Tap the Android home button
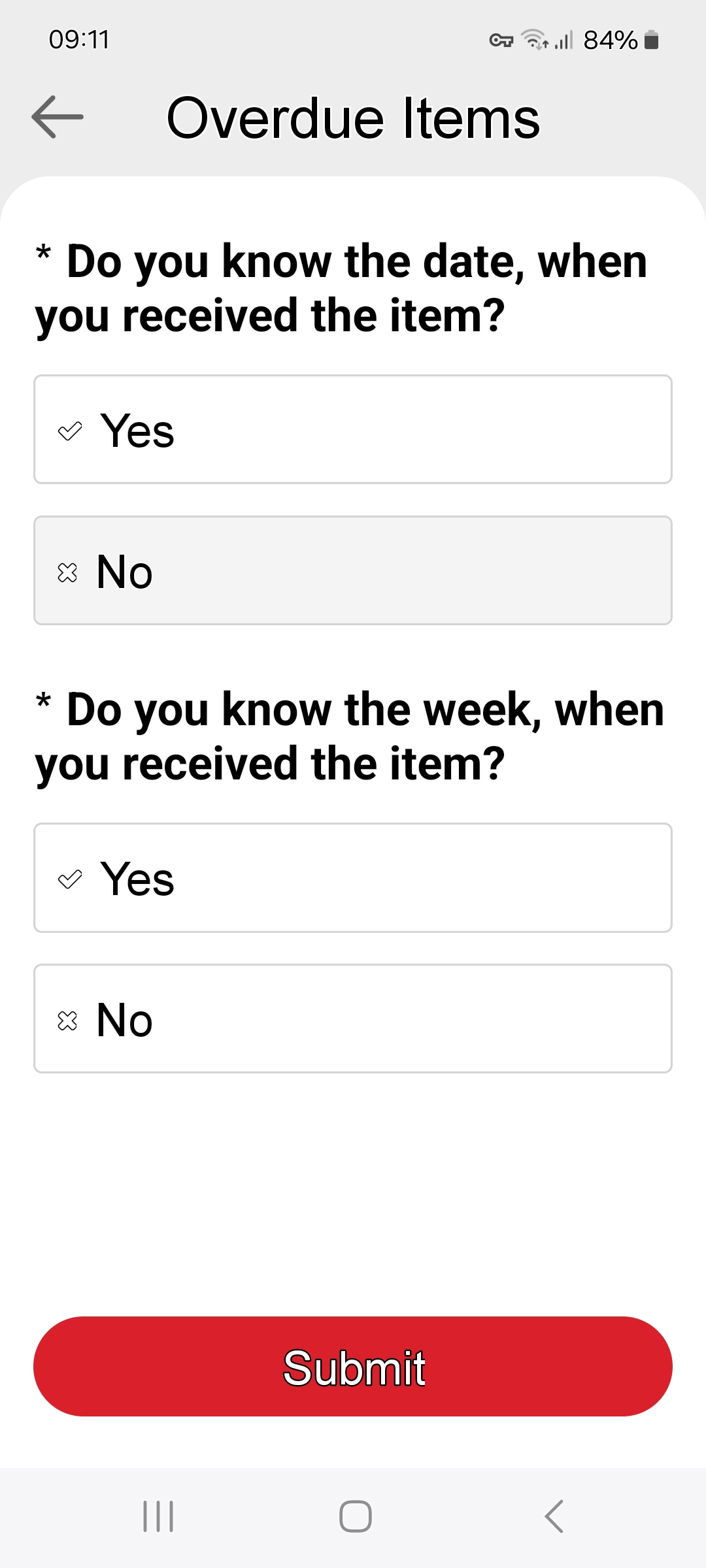This screenshot has height=1568, width=706. coord(356,1516)
